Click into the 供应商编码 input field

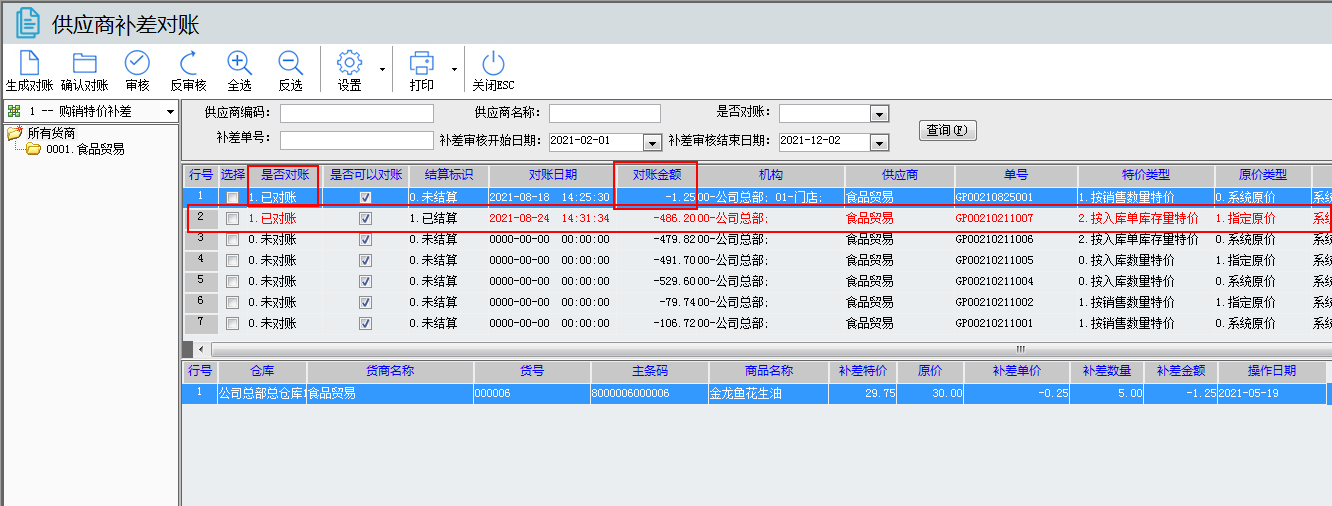[x=356, y=113]
